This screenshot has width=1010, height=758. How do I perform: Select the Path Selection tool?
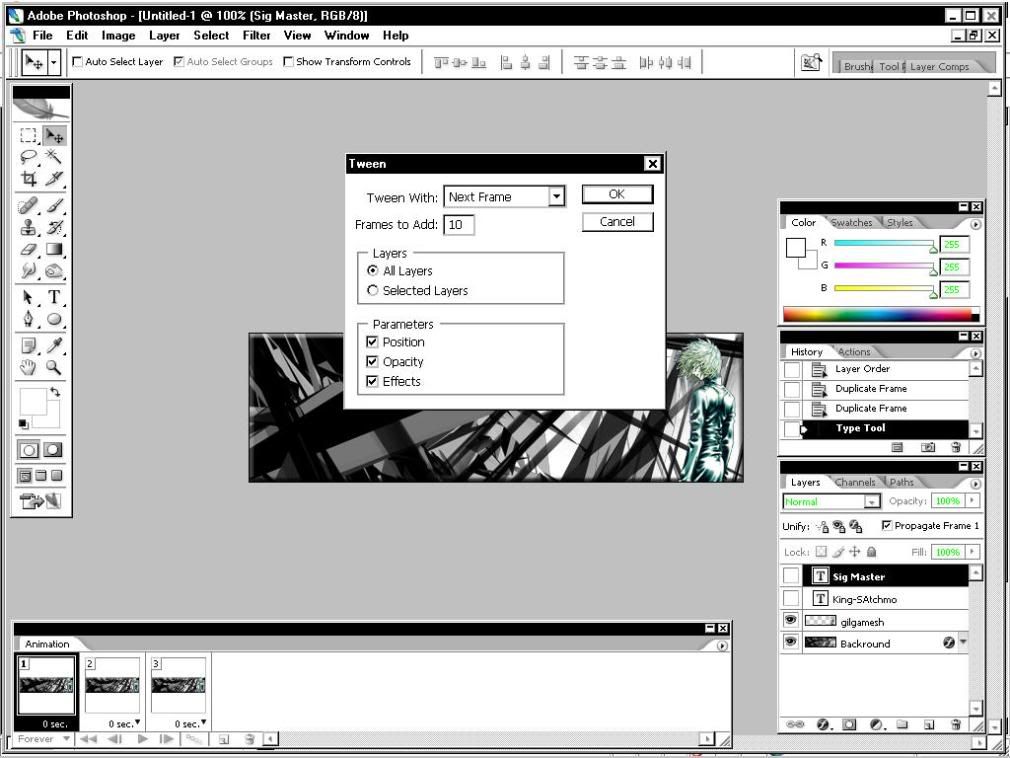pyautogui.click(x=28, y=297)
